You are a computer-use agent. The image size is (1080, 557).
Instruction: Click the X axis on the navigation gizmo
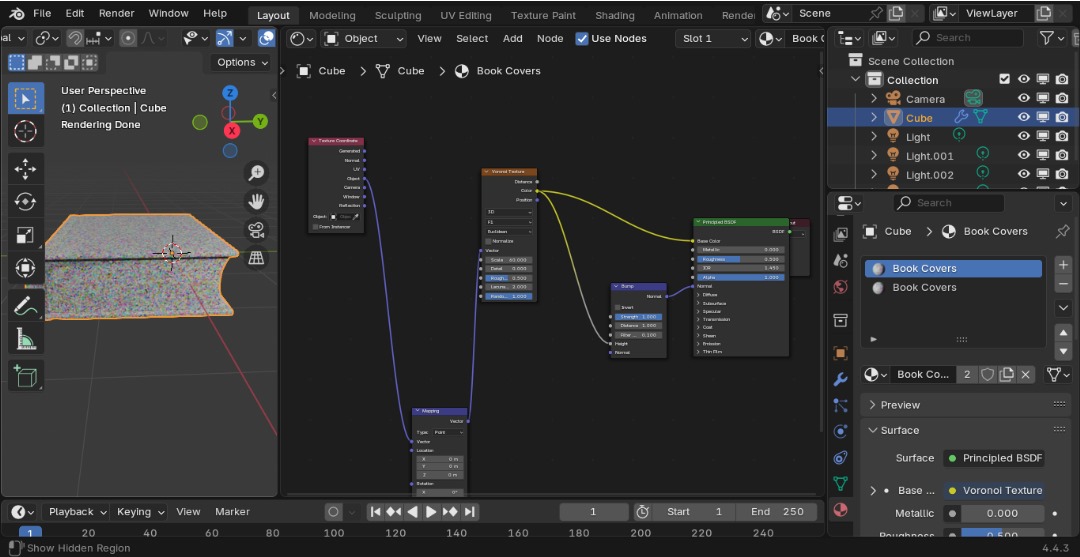[232, 130]
